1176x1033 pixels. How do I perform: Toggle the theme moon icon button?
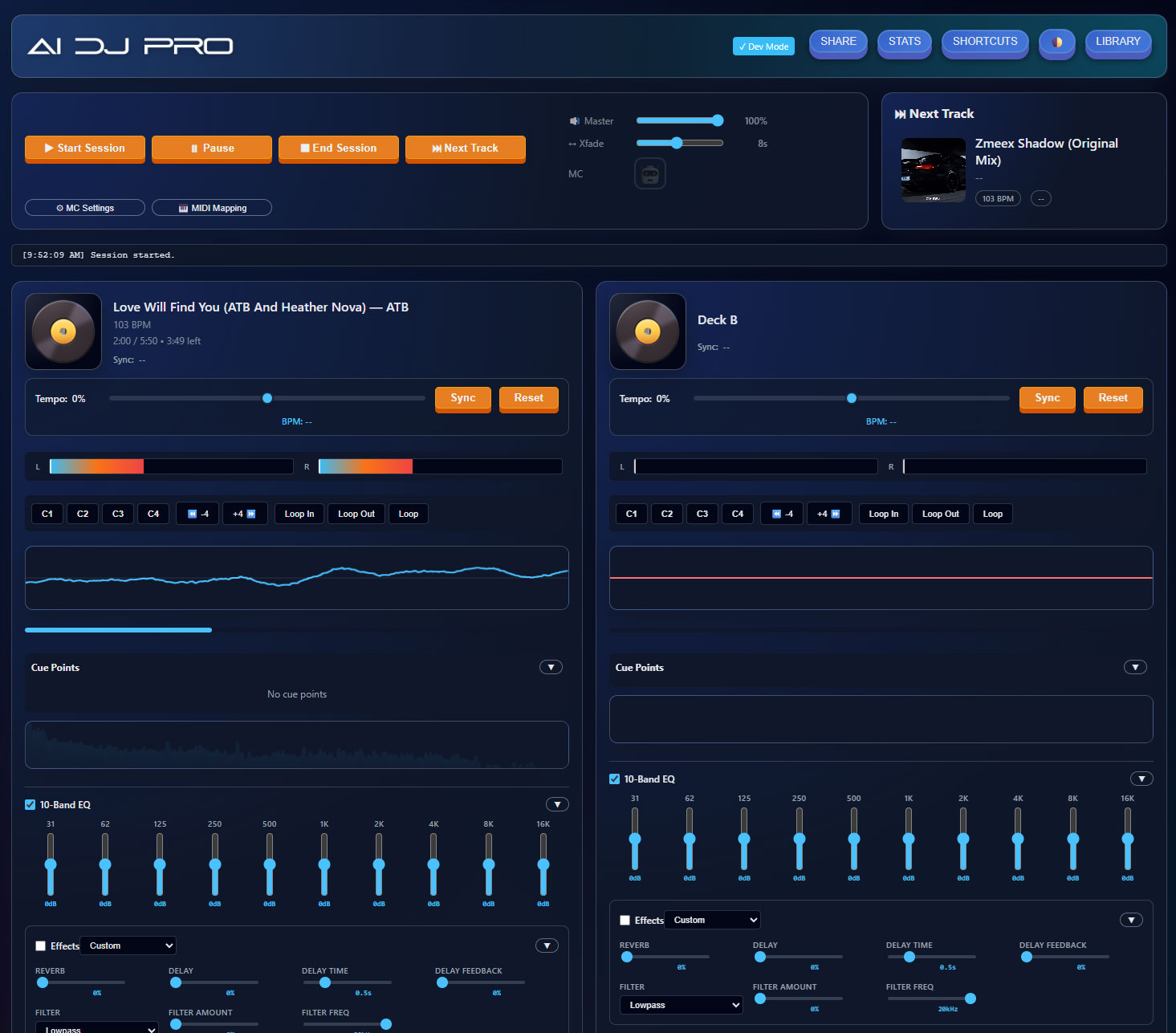click(x=1056, y=42)
